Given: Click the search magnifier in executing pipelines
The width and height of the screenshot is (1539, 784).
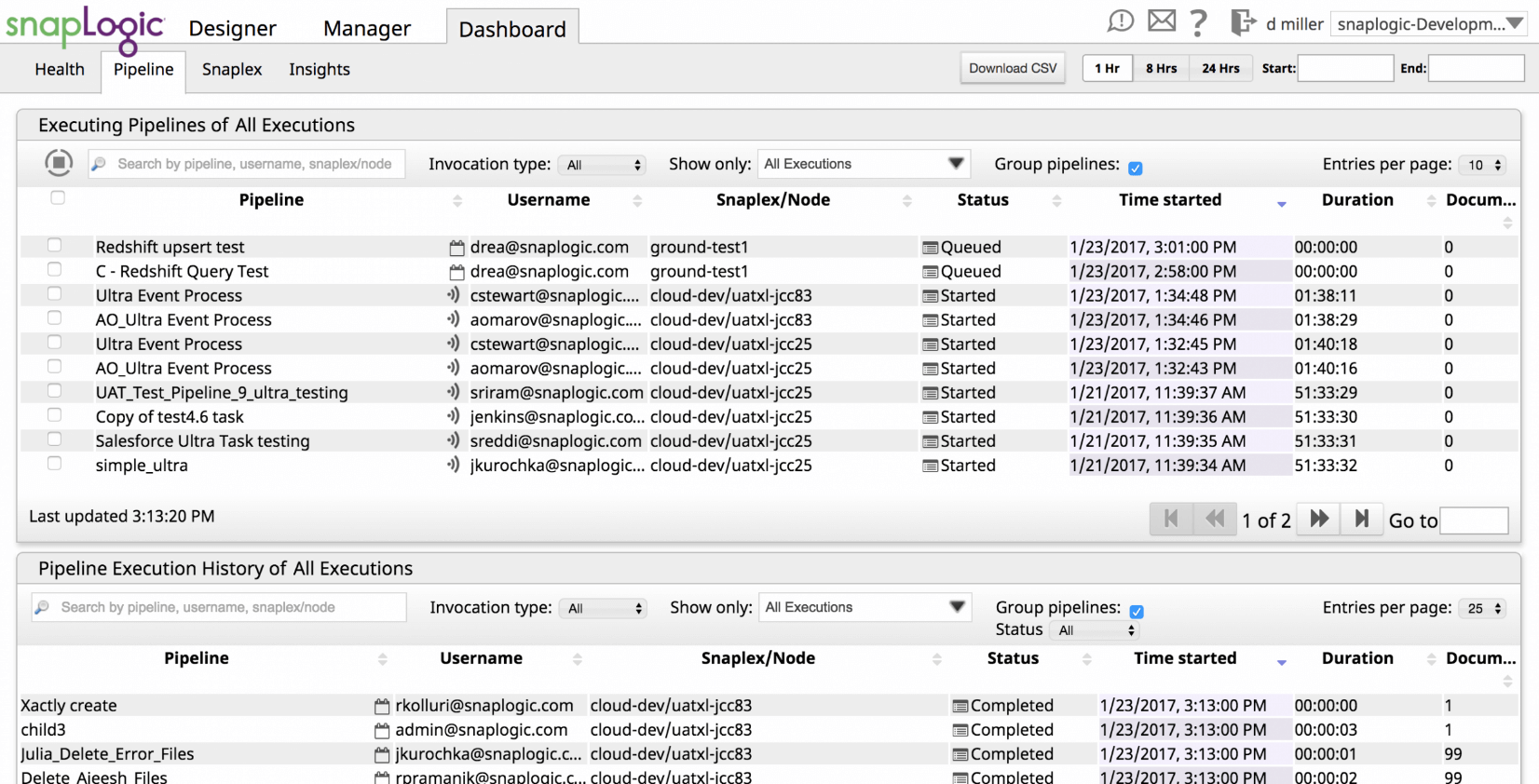Looking at the screenshot, I should click(99, 164).
